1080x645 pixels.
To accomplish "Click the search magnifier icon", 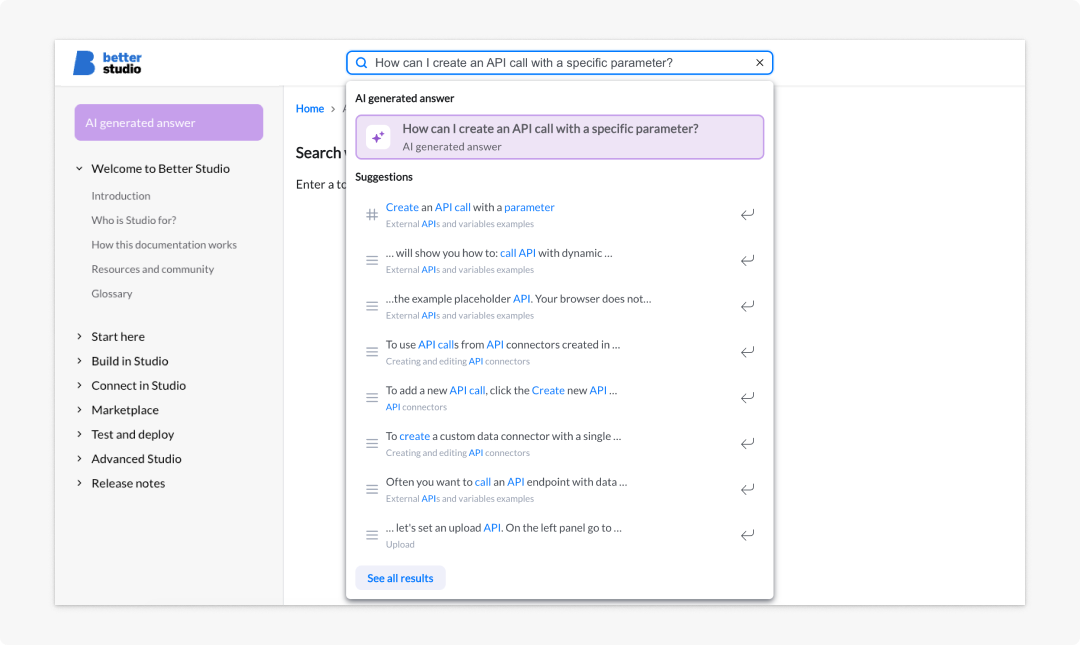I will (x=362, y=63).
